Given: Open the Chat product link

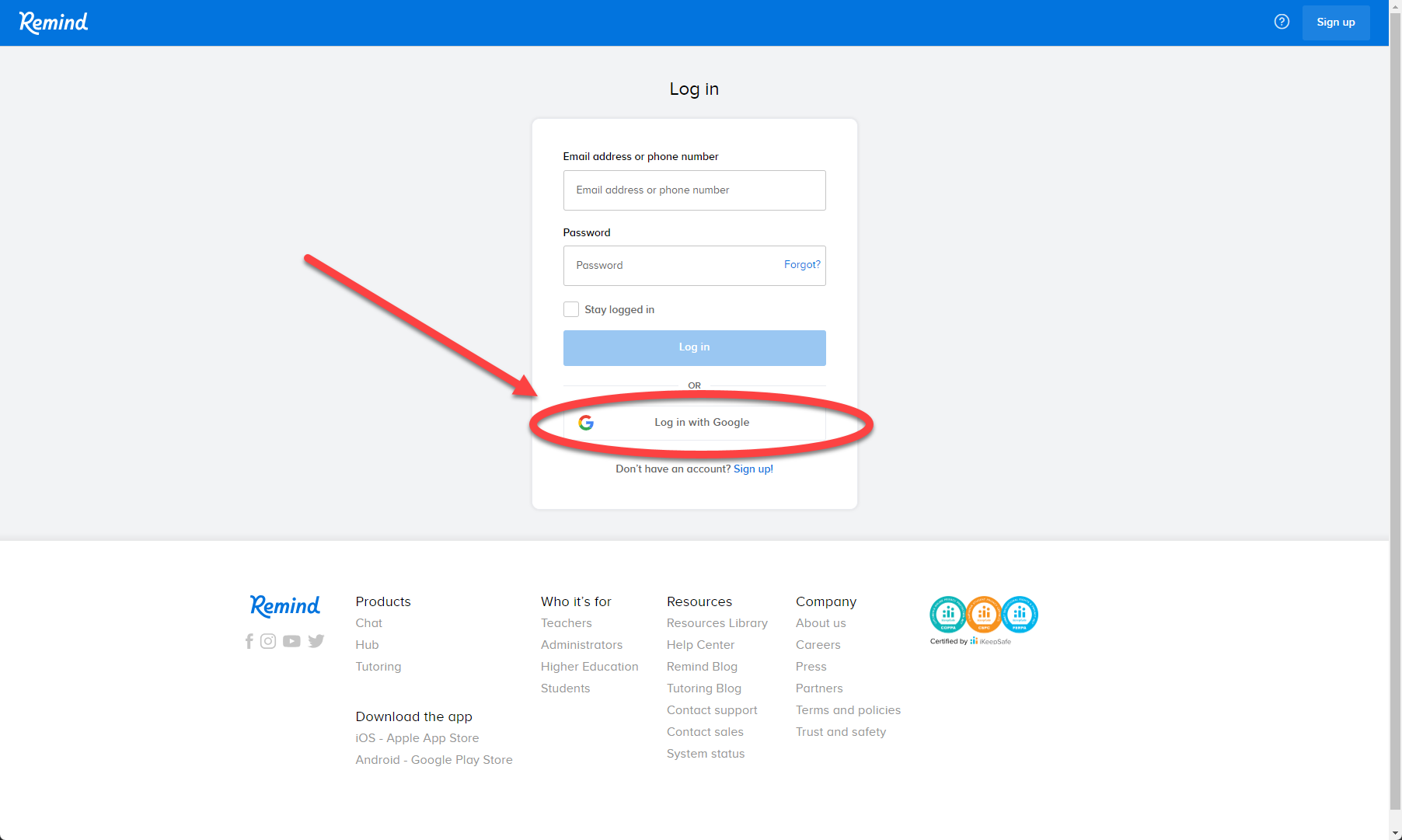Looking at the screenshot, I should (369, 623).
